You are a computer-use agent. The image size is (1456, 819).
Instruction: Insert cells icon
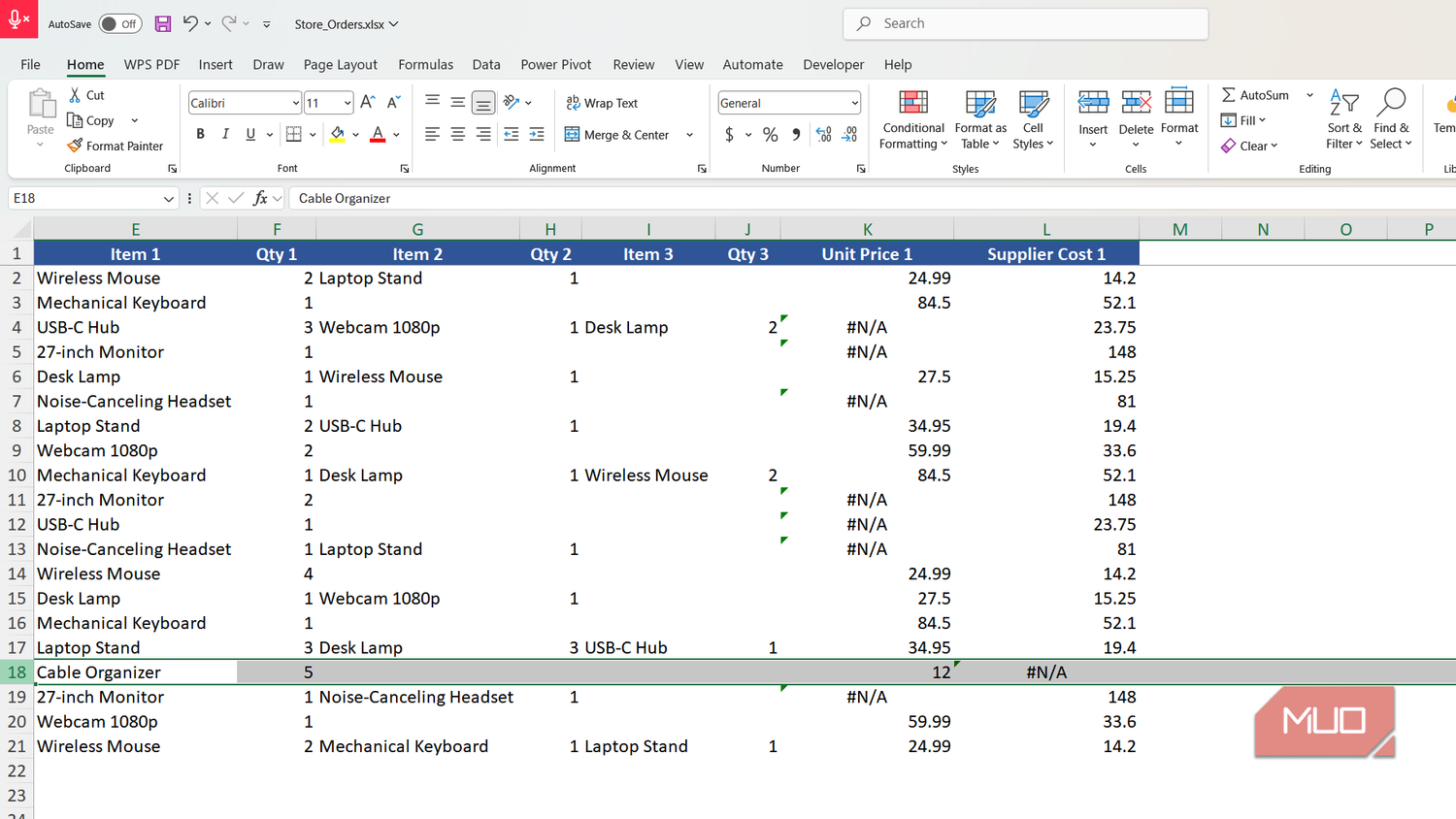click(1093, 103)
